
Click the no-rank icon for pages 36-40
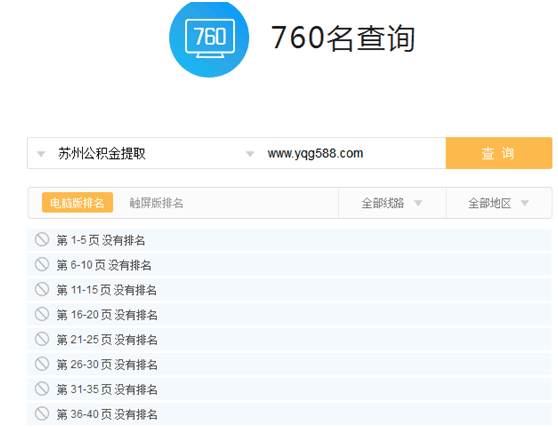click(x=42, y=413)
